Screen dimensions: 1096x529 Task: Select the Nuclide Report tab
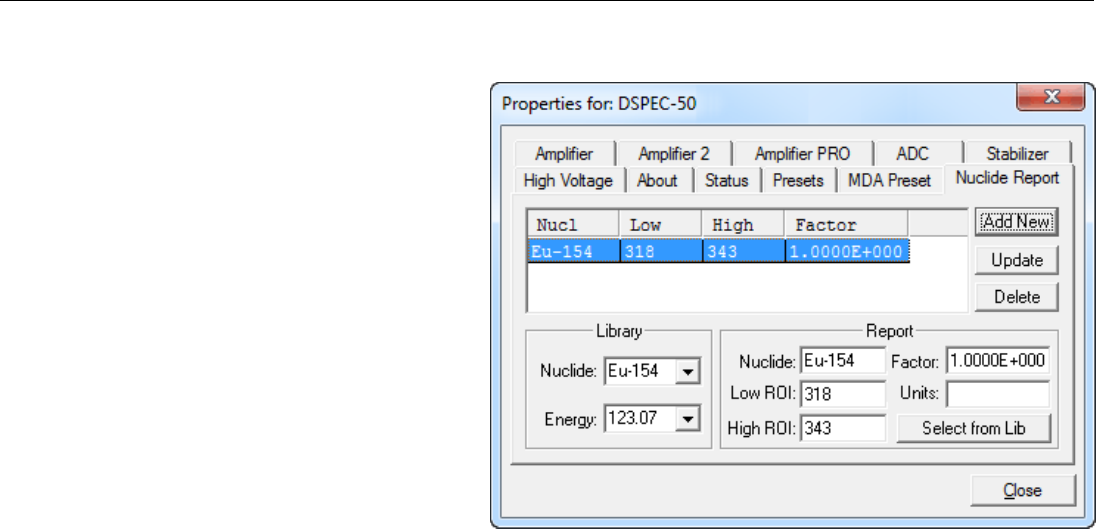pos(1007,177)
